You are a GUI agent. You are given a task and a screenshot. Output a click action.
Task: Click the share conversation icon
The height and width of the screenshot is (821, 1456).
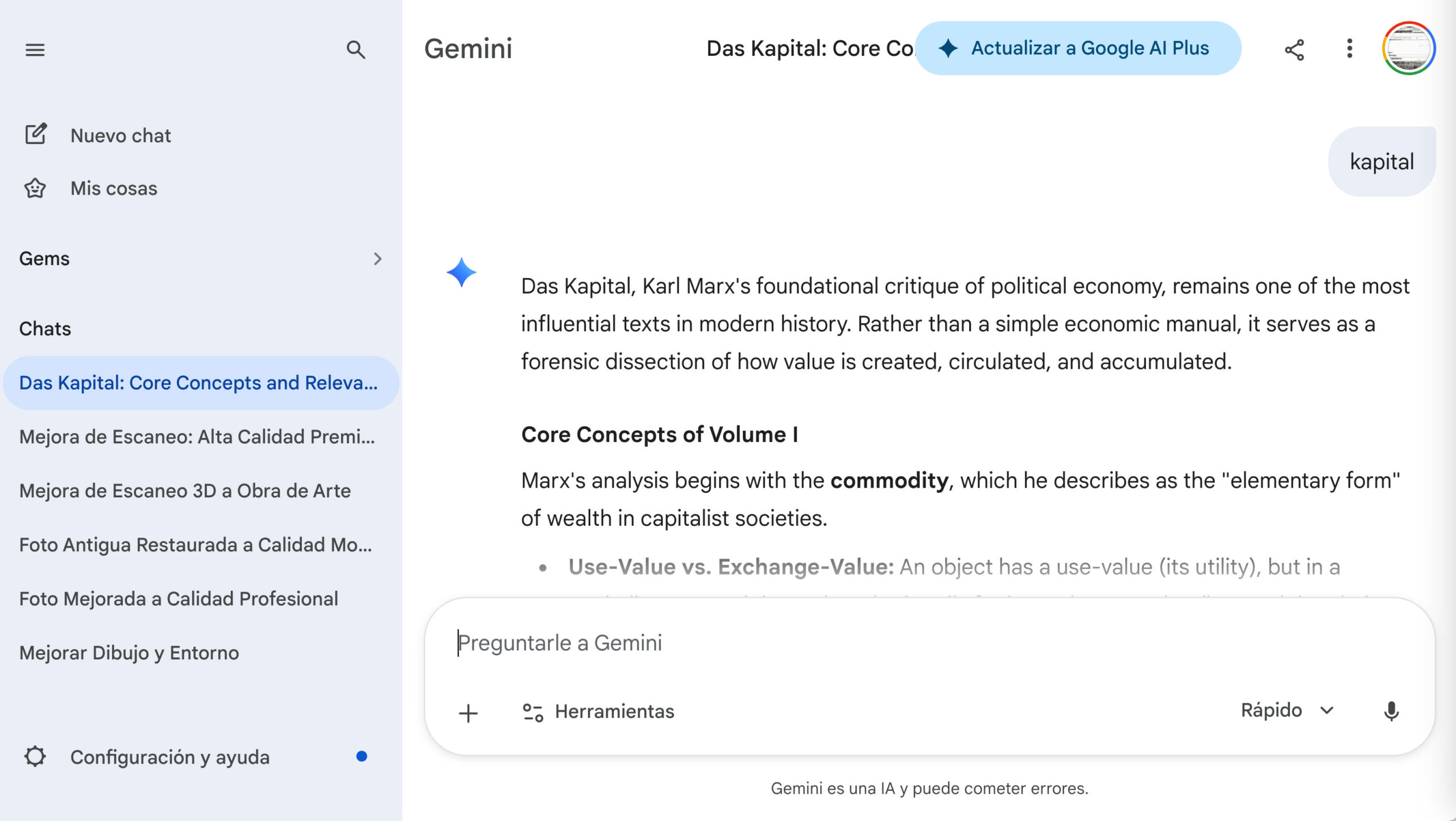[1294, 49]
